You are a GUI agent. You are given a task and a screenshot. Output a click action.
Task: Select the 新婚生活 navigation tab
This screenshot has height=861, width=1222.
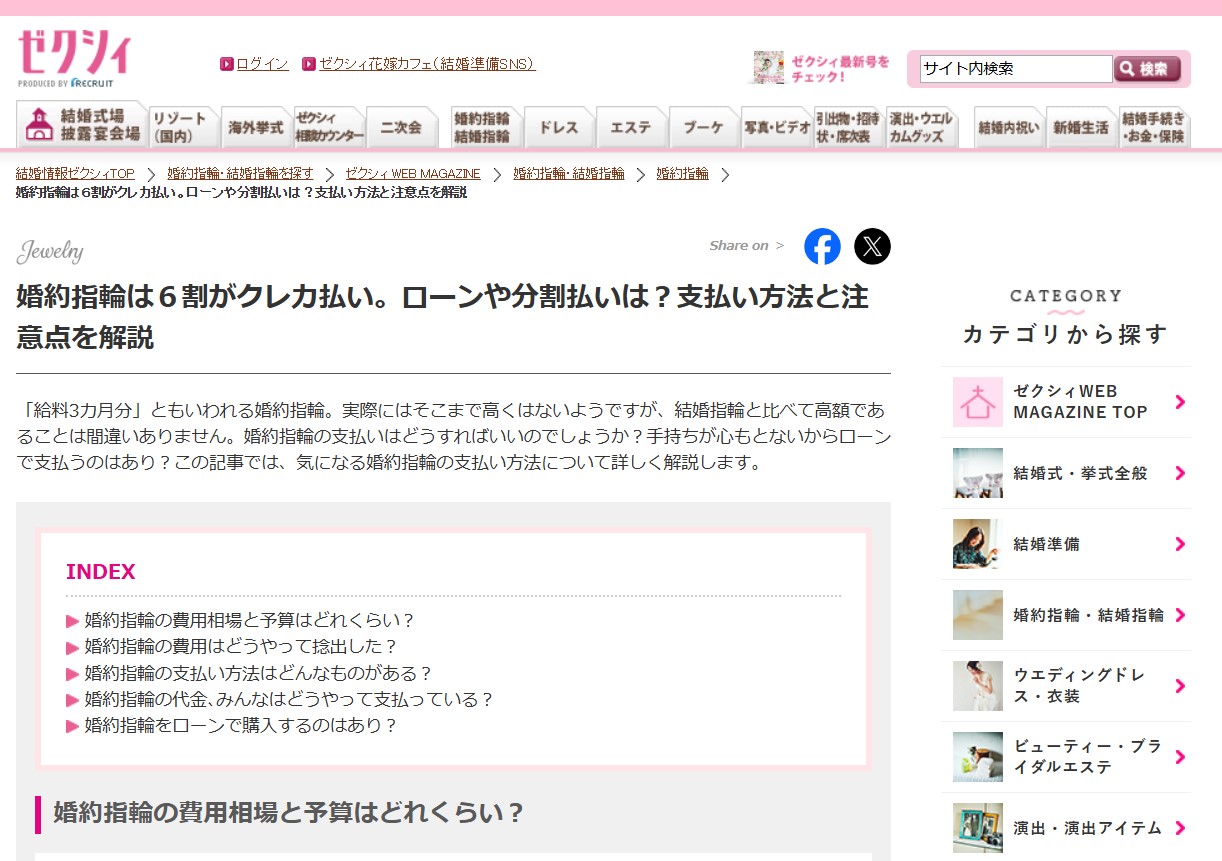click(1081, 128)
